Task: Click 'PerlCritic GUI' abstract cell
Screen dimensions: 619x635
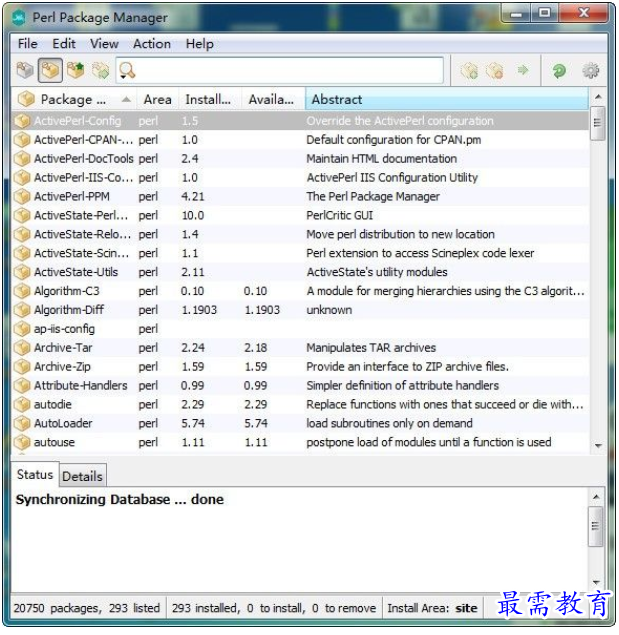Action: coord(339,215)
